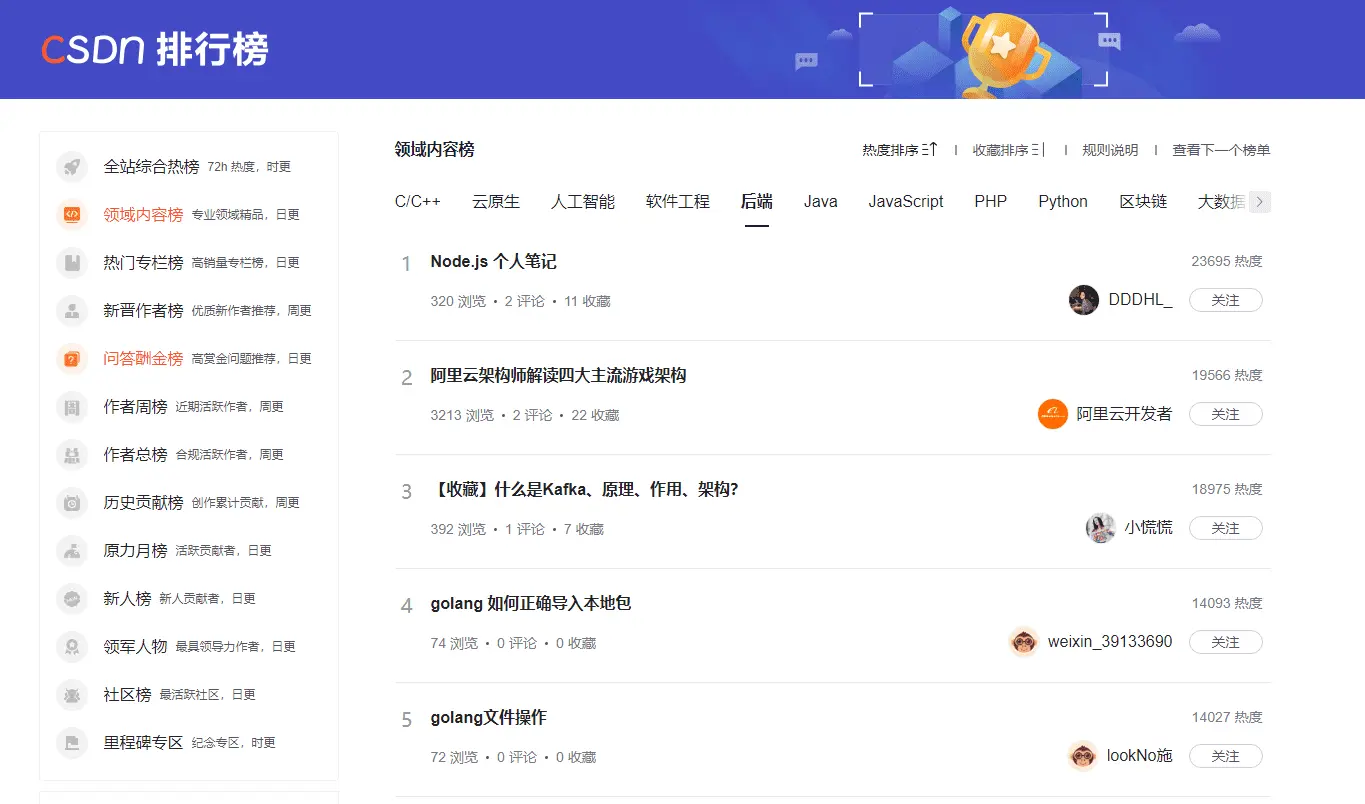Viewport: 1365px width, 804px height.
Task: Sort list by 收藏排序
Action: 1009,150
